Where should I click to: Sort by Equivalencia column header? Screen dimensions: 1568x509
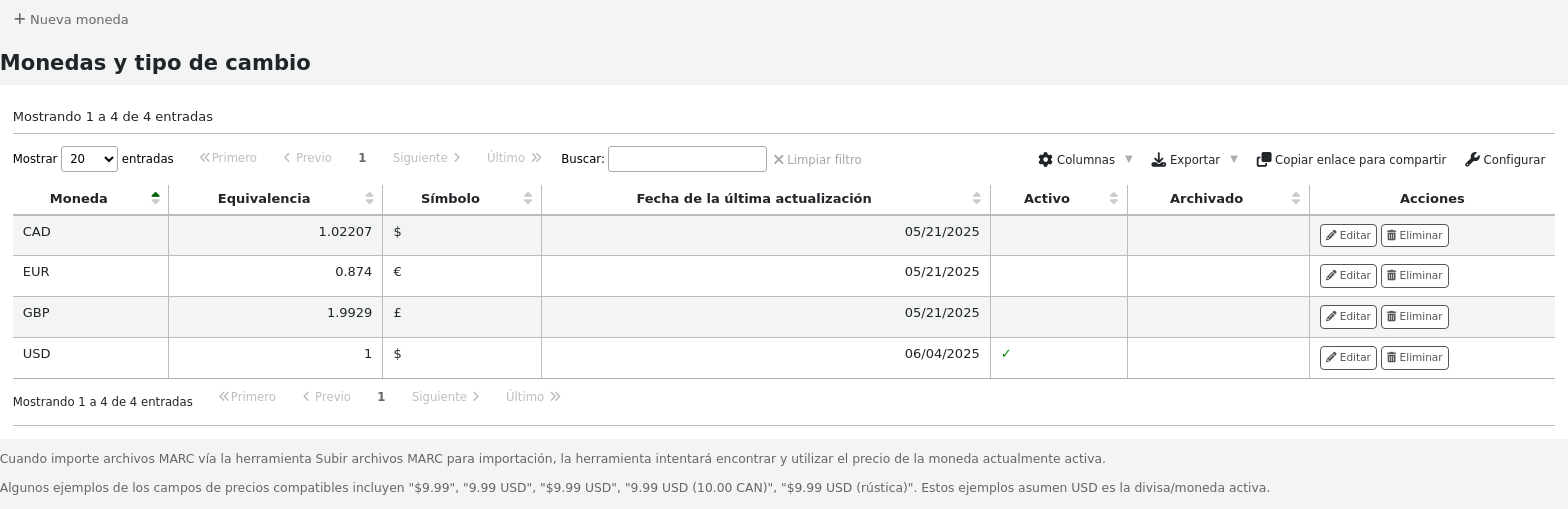[264, 199]
